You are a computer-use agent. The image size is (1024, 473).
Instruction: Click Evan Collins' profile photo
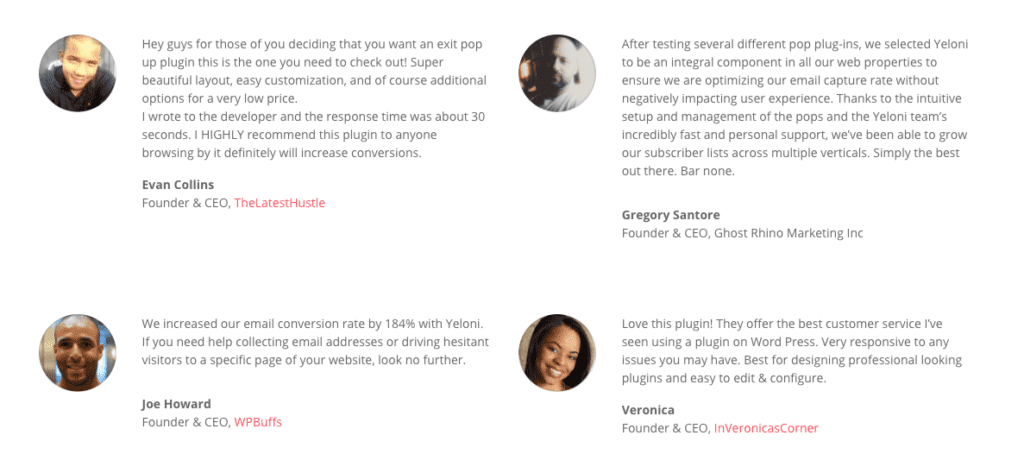(77, 72)
